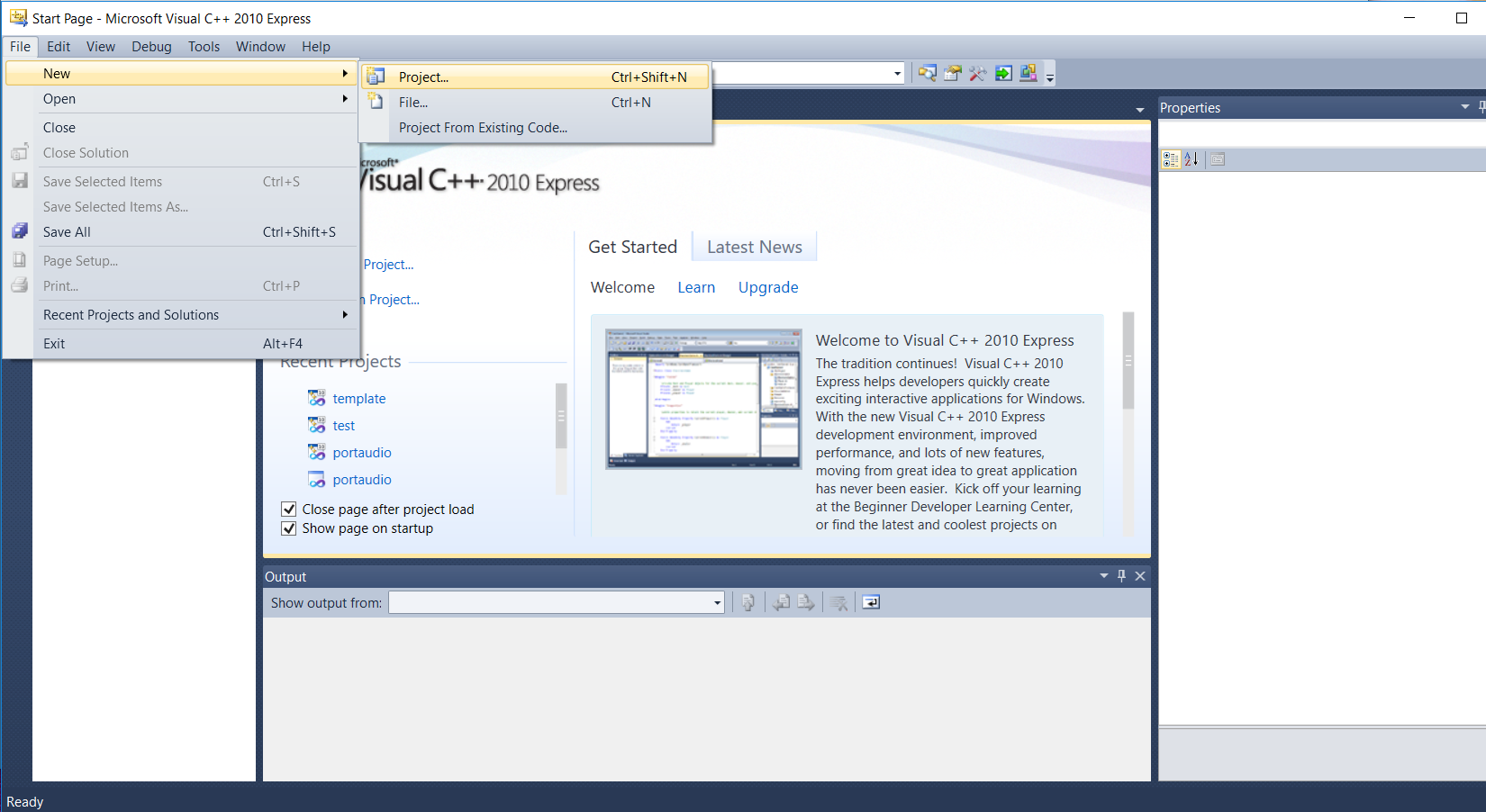
Task: Switch to Get Started tab
Action: point(632,247)
